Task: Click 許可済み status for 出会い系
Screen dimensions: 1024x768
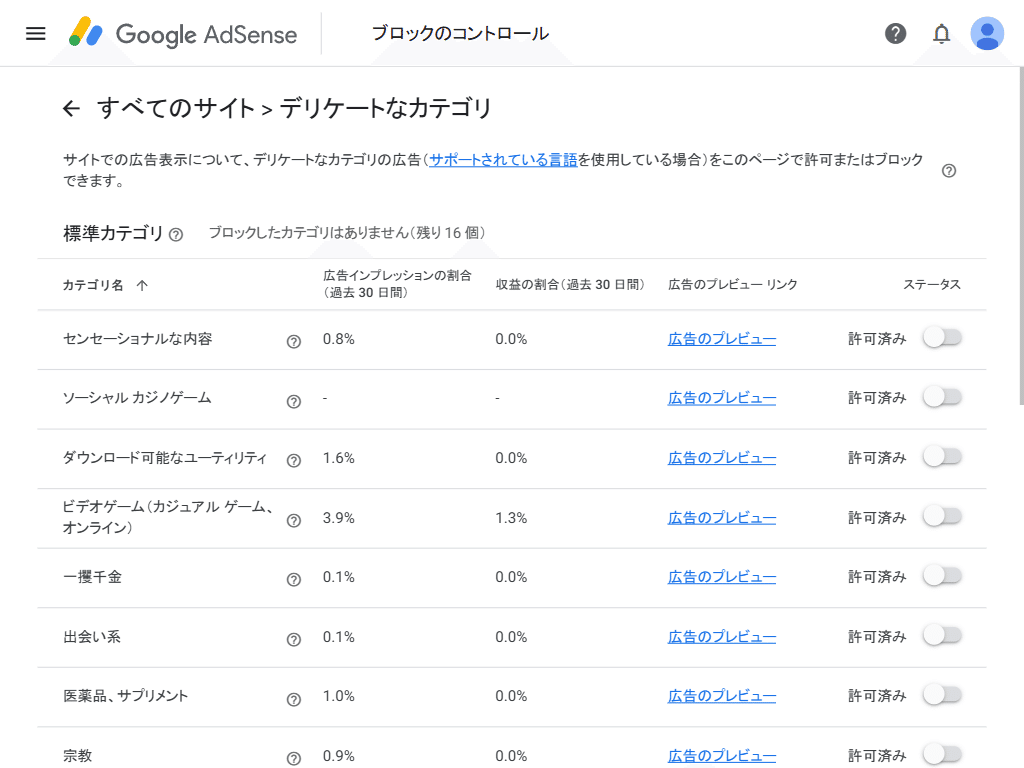Action: (877, 637)
